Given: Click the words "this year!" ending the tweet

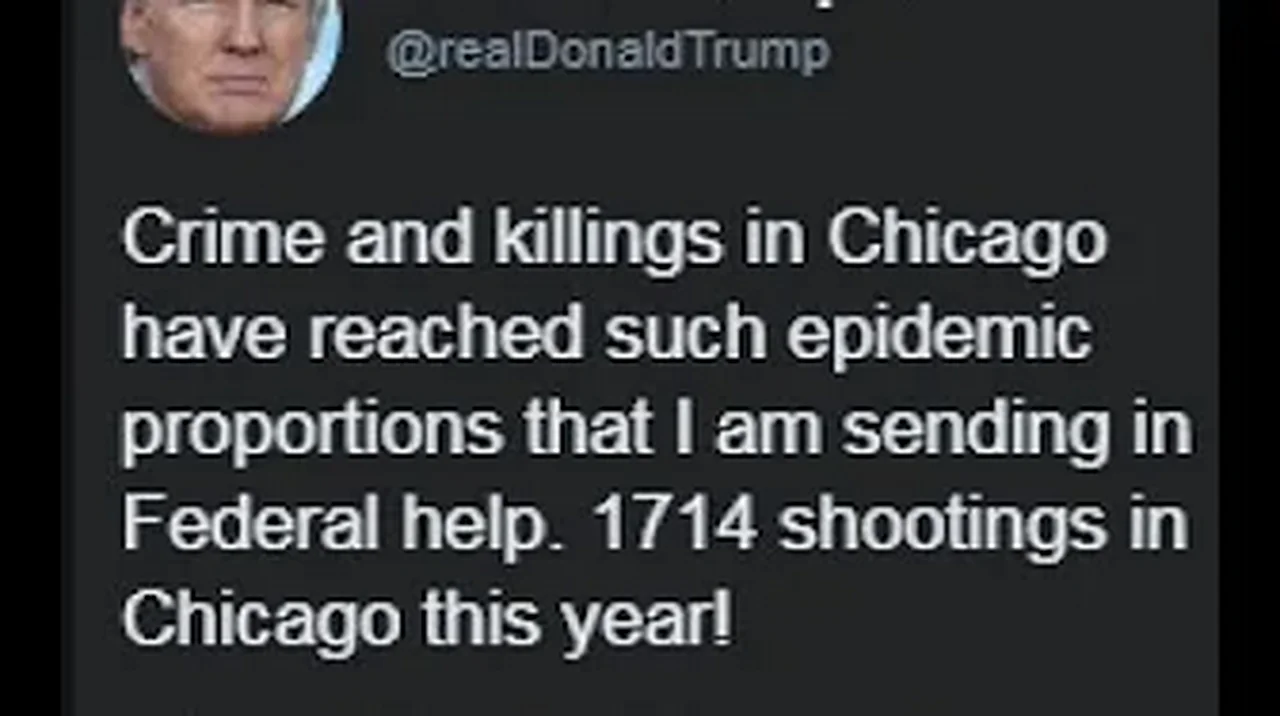Looking at the screenshot, I should tap(576, 622).
